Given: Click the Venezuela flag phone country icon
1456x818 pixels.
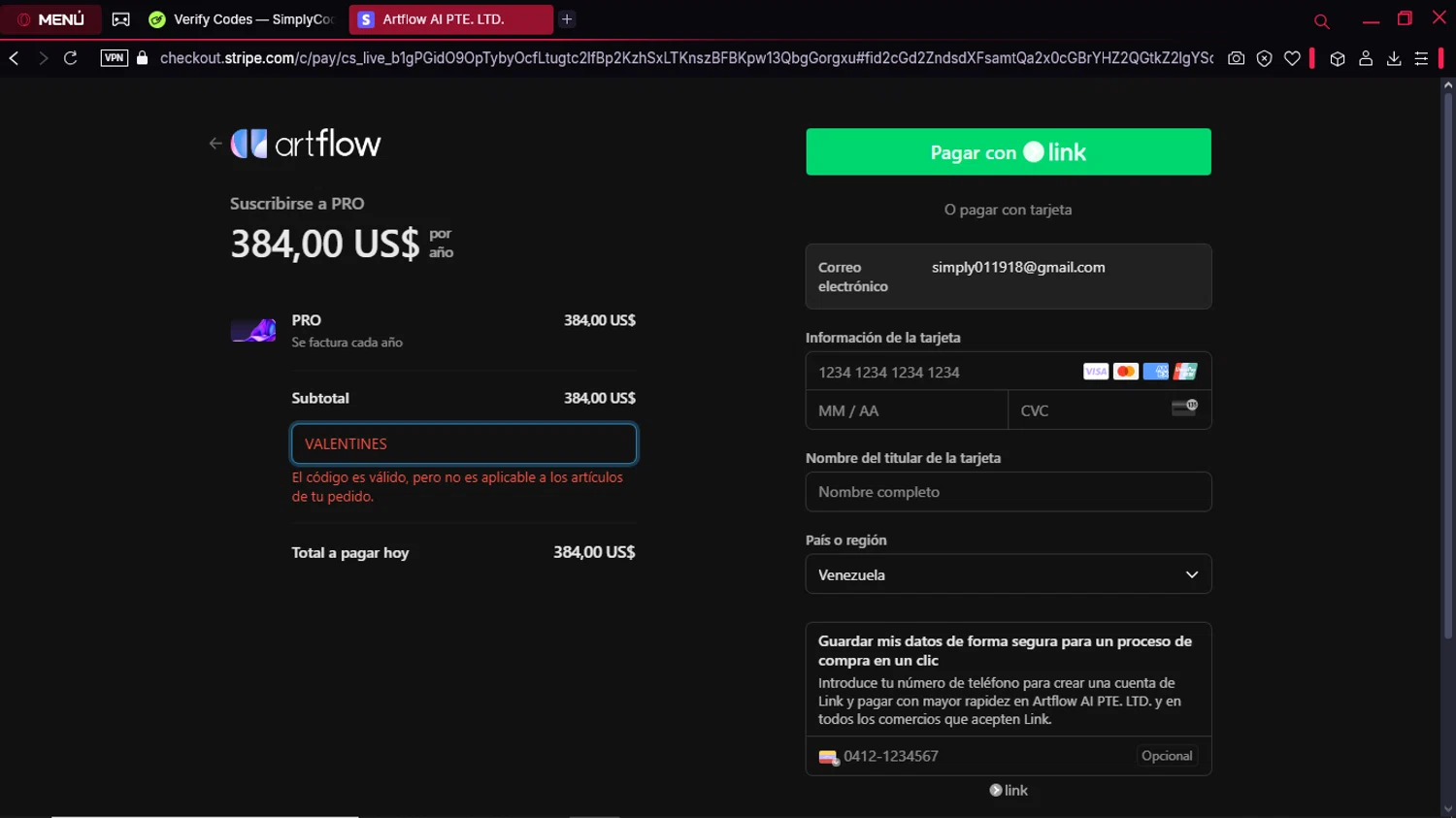Looking at the screenshot, I should (828, 758).
